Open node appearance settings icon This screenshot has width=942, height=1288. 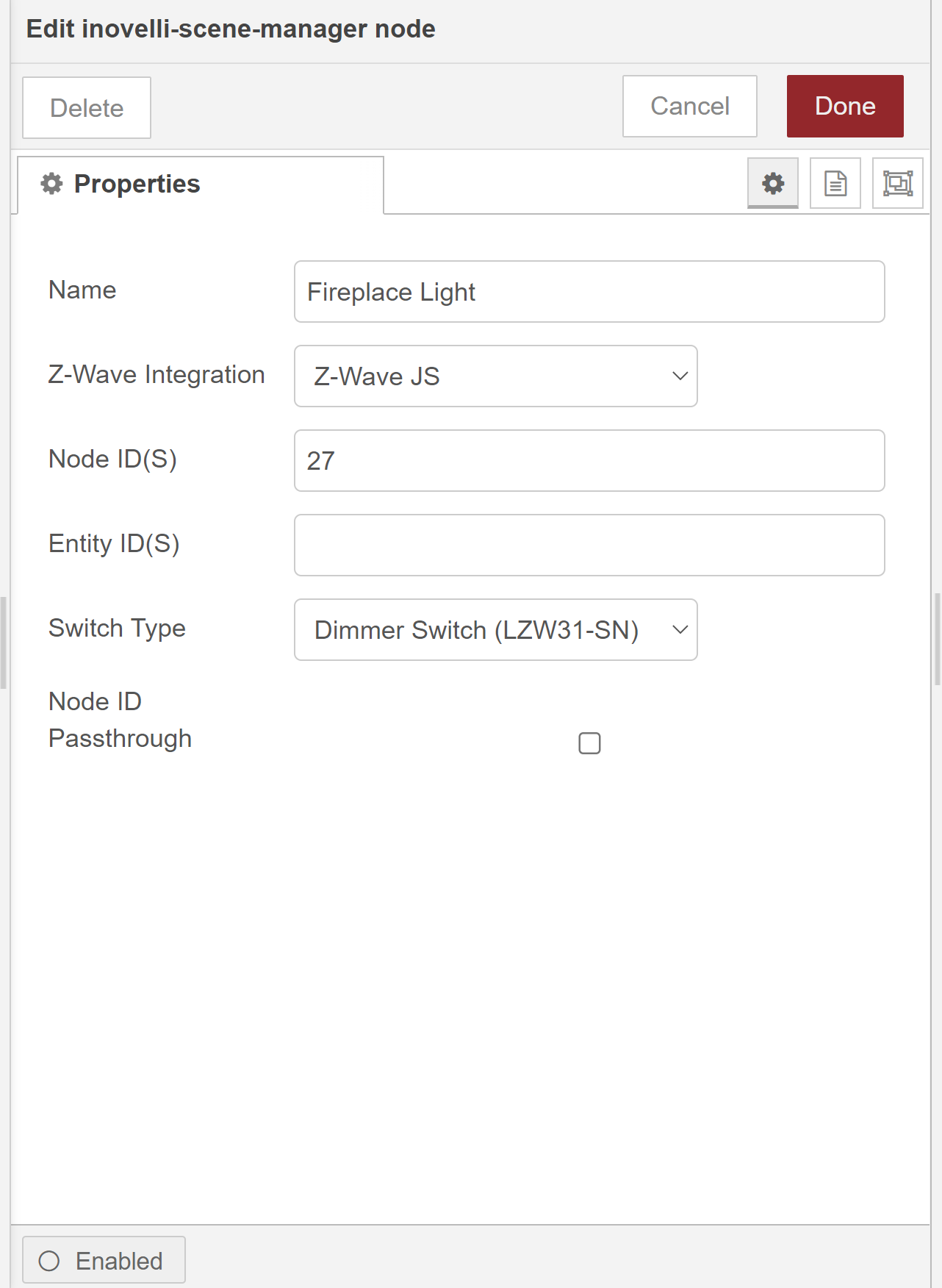point(897,183)
